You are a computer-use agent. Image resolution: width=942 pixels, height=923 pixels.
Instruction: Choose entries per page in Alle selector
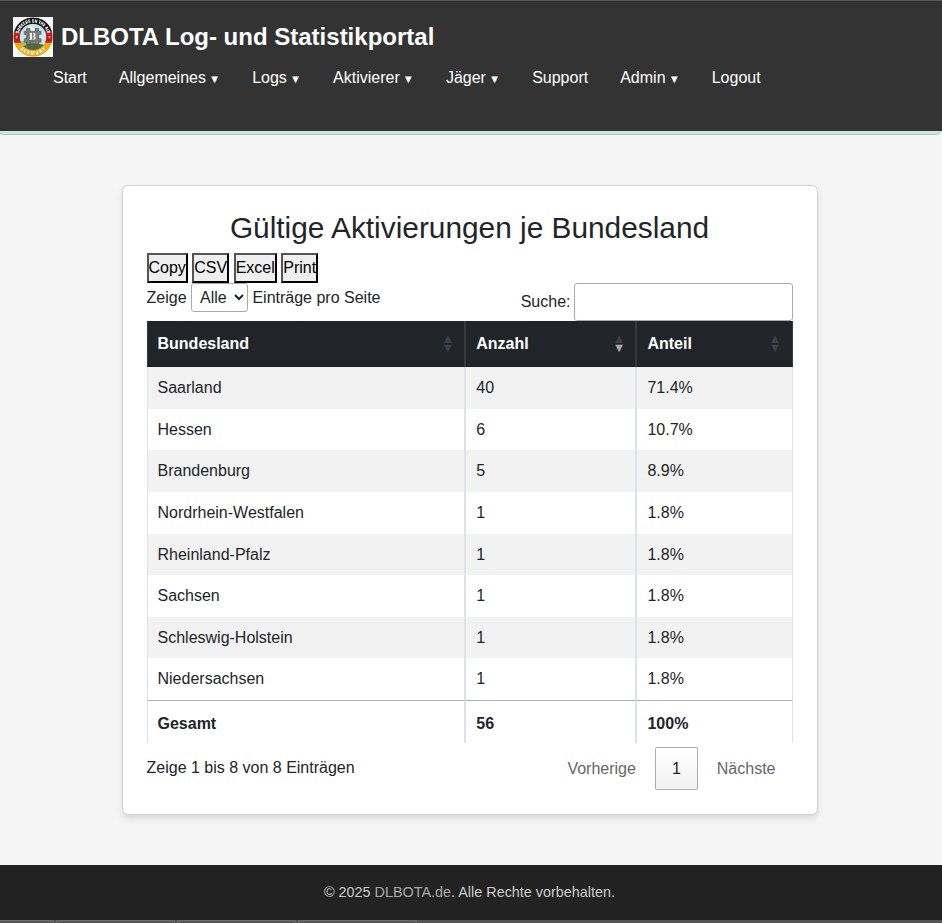219,298
